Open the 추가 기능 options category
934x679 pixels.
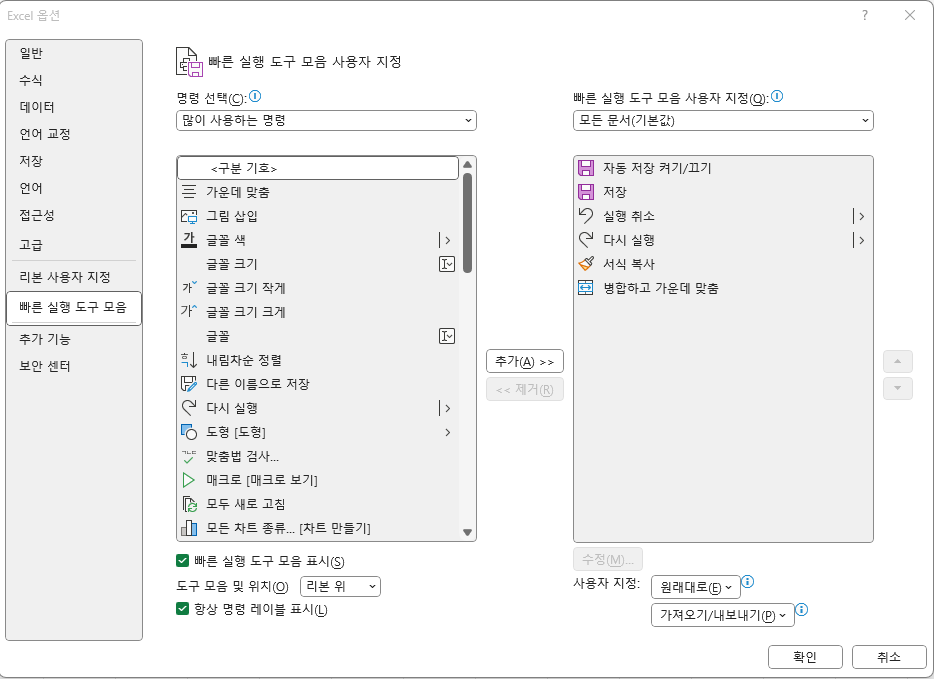(74, 339)
